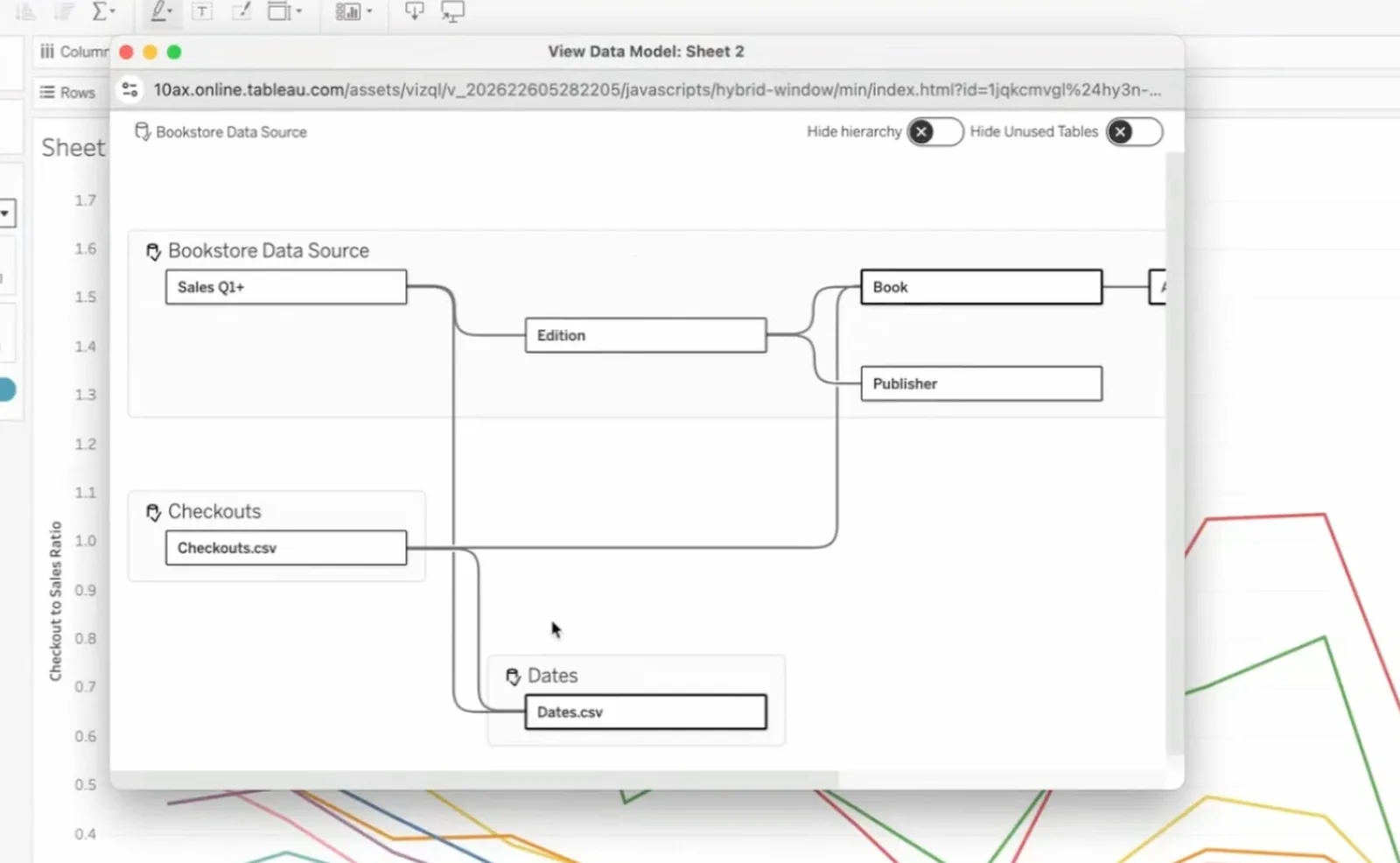Click the Bookstore Data Source group heading
Viewport: 1400px width, 863px height.
tap(269, 251)
